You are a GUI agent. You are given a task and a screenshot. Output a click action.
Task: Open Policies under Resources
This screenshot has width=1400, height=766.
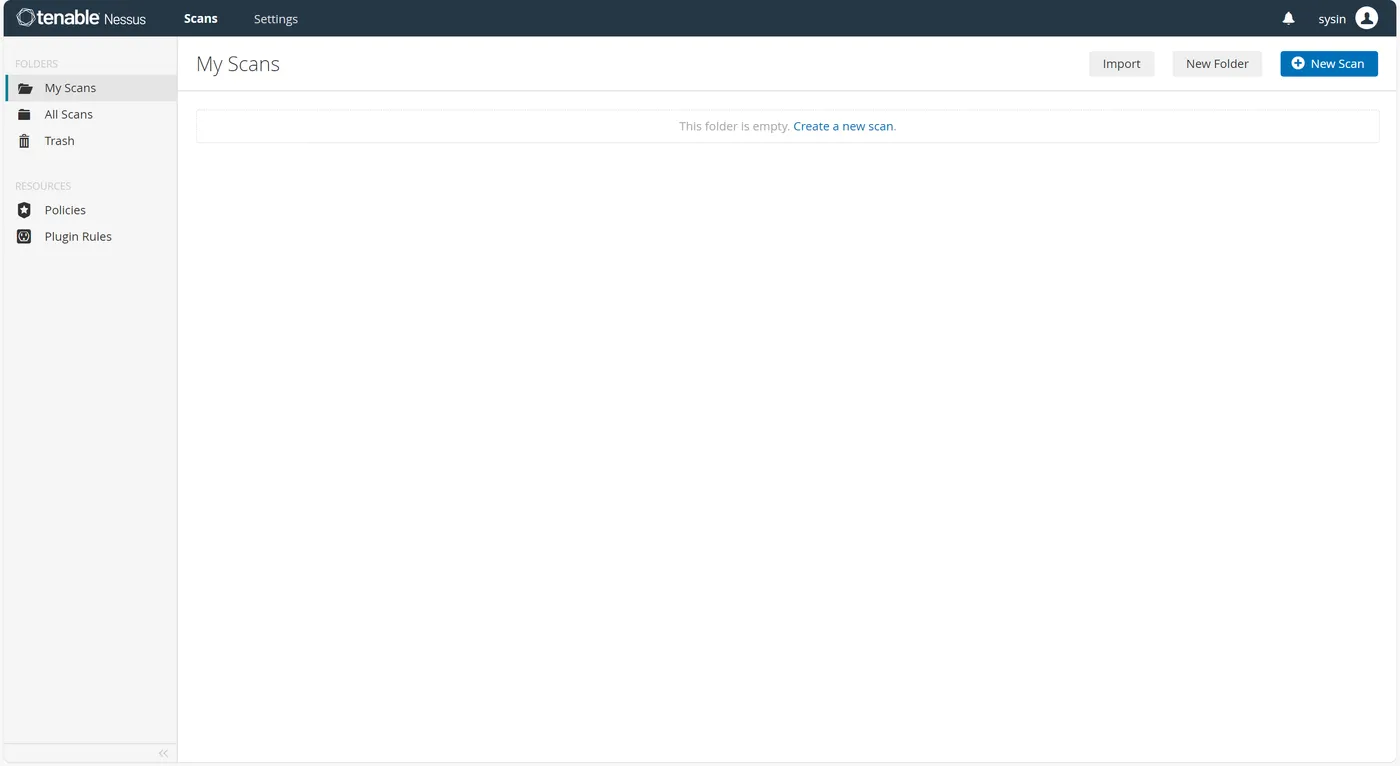coord(91,210)
